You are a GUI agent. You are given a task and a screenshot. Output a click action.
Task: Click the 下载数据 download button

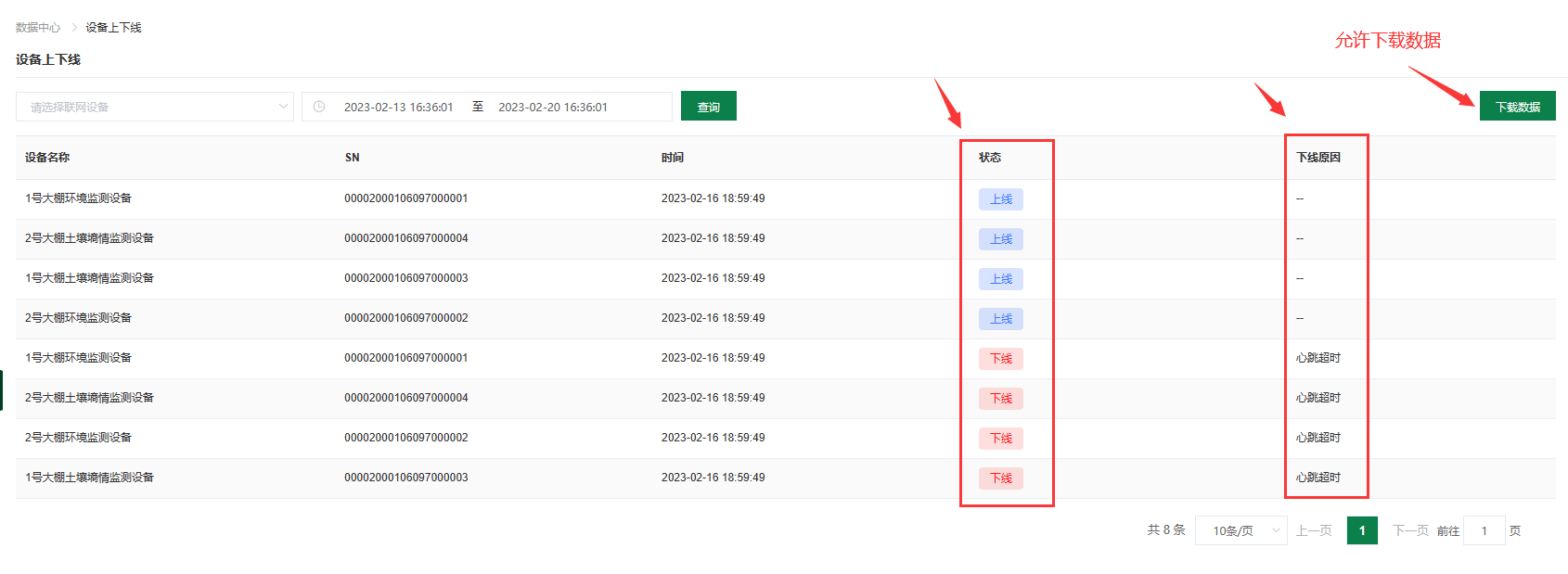point(1517,107)
